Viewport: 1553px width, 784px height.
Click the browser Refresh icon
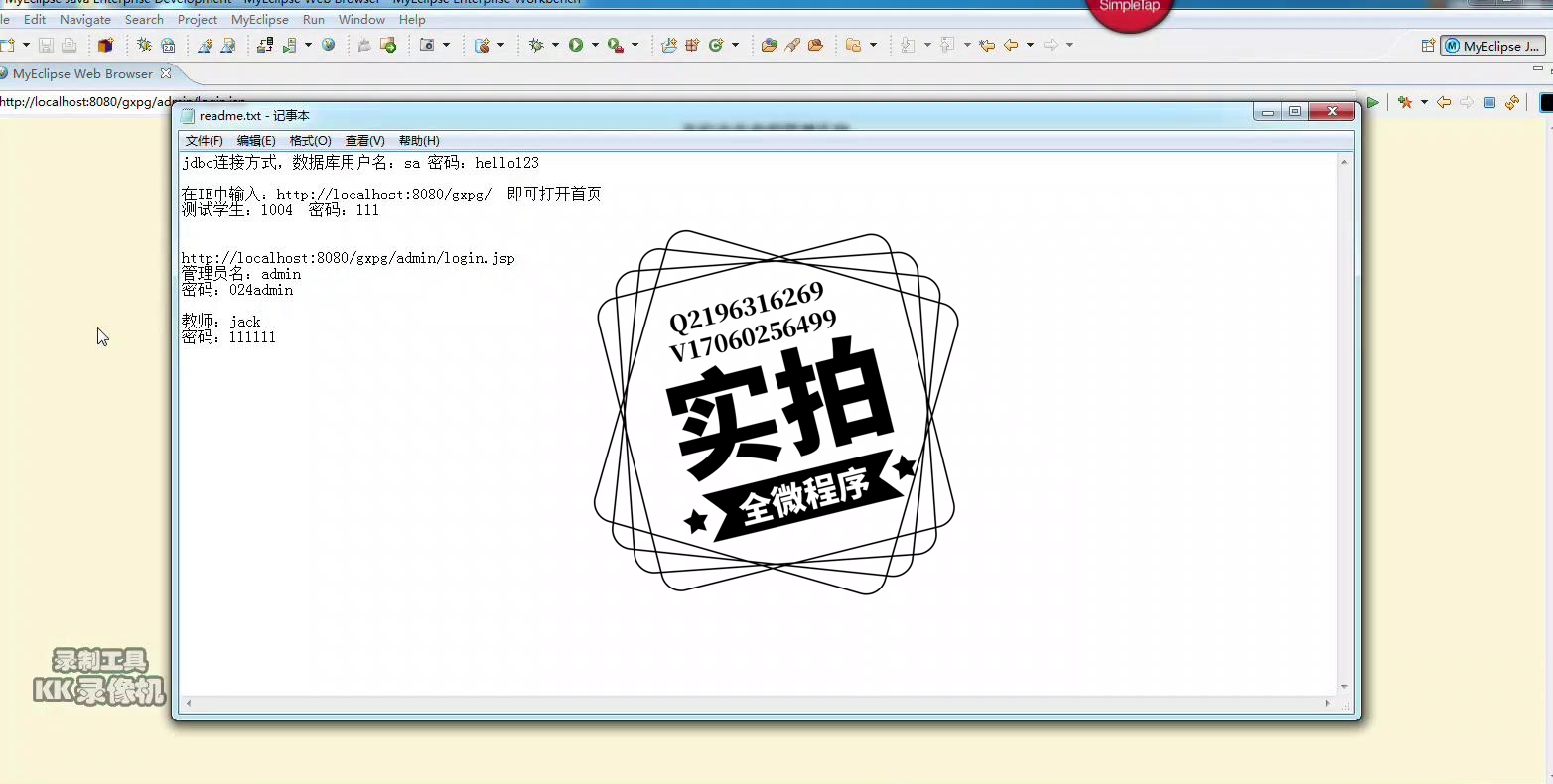[1512, 102]
